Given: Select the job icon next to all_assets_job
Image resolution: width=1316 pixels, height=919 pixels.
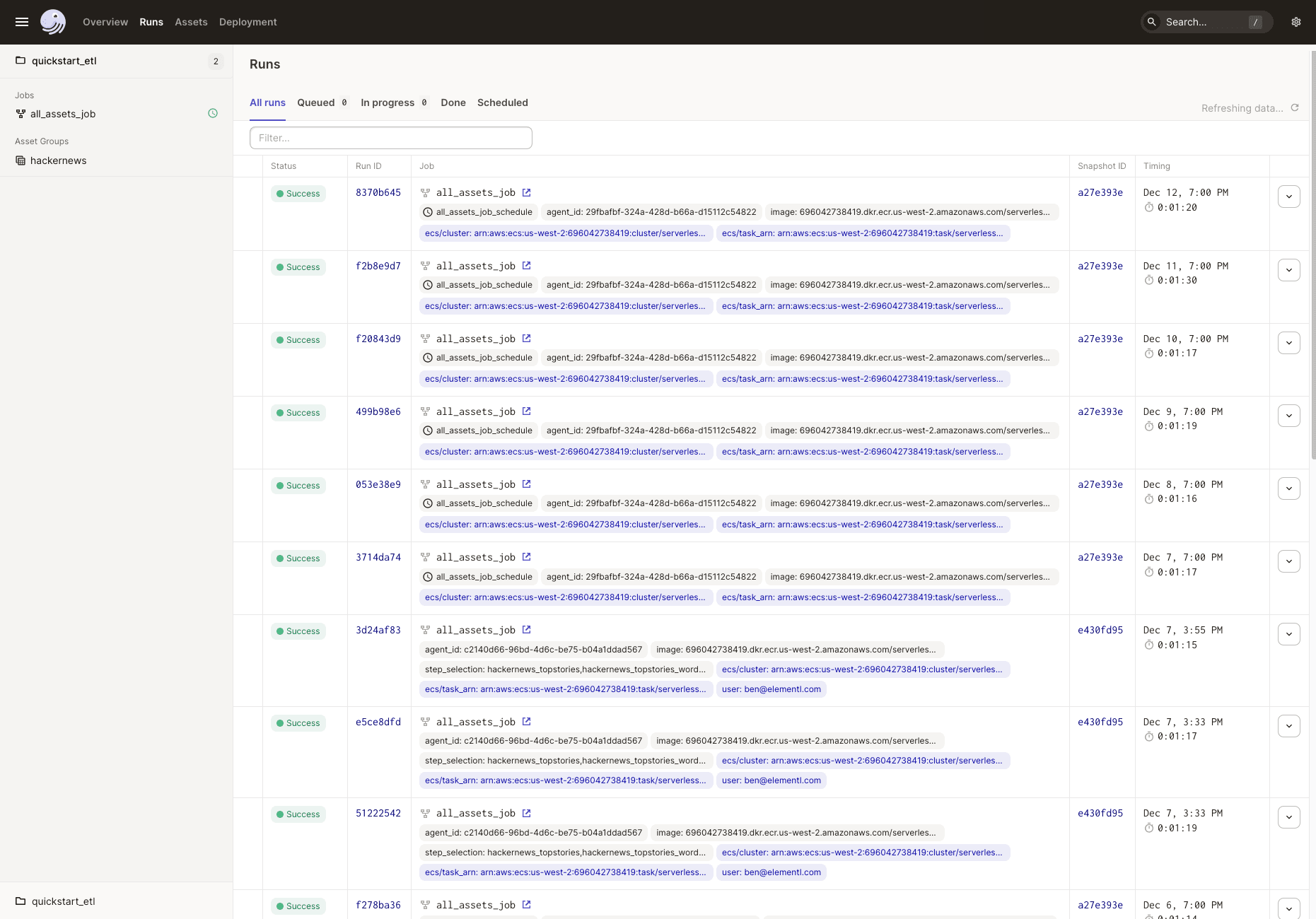Looking at the screenshot, I should 21,113.
